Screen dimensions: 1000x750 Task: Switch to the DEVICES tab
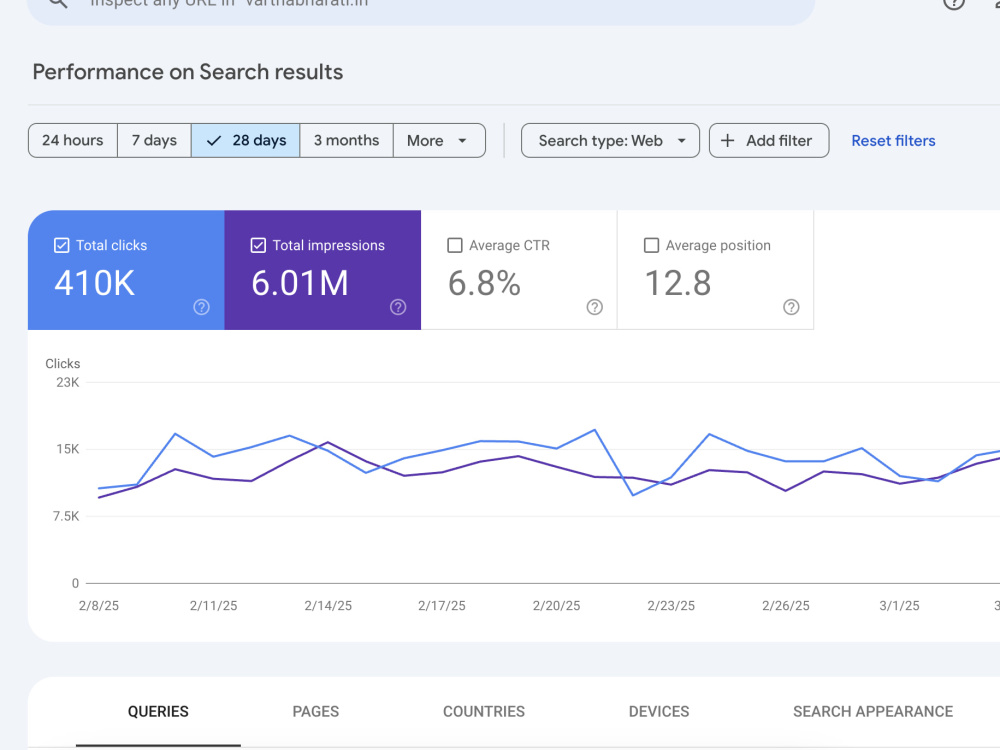click(x=659, y=712)
